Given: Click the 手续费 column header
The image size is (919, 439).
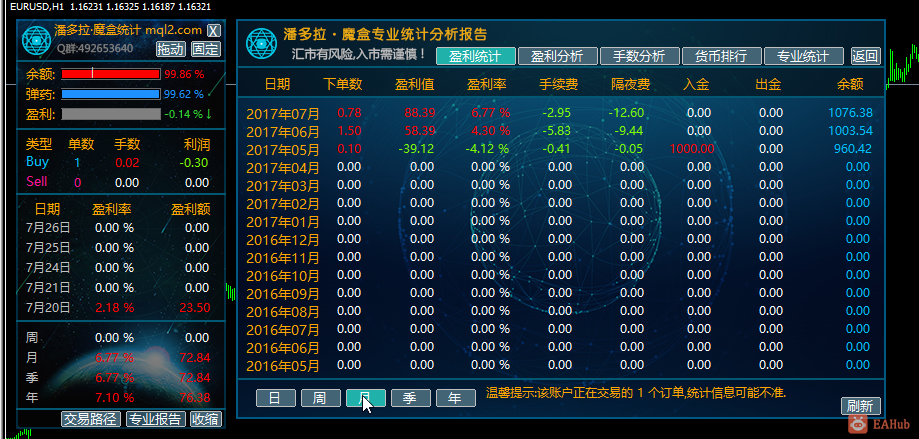Looking at the screenshot, I should tap(559, 84).
